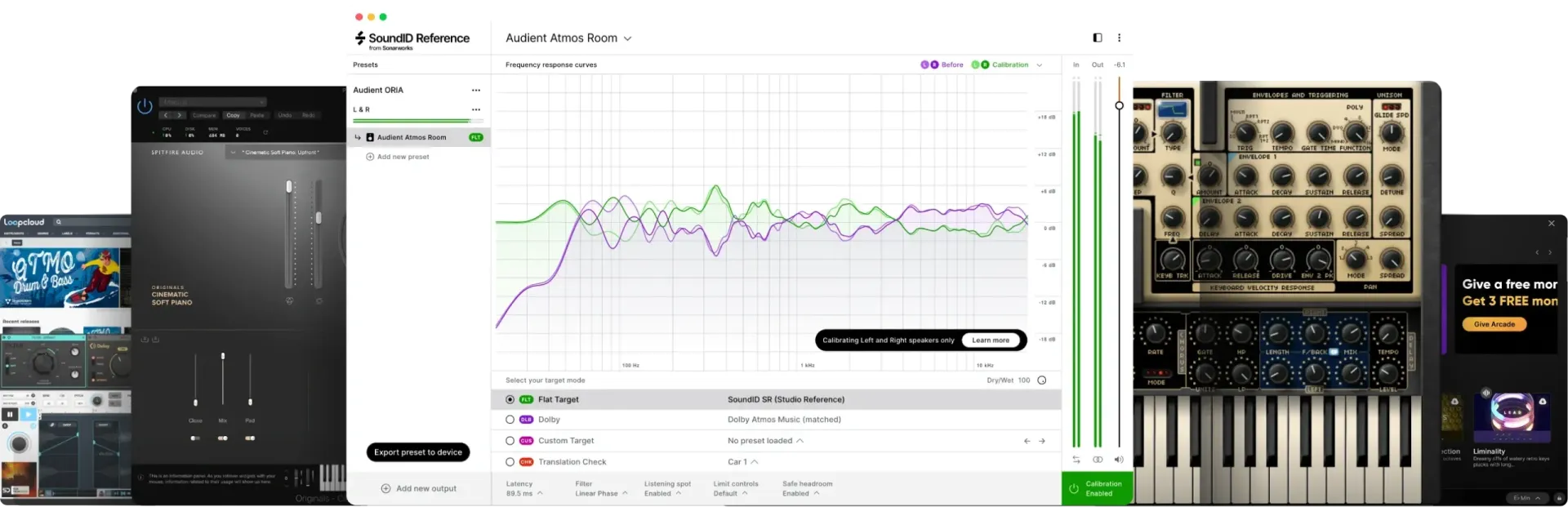Choose Translation Check target mode
Screen dimensions: 1568x507
pos(510,462)
